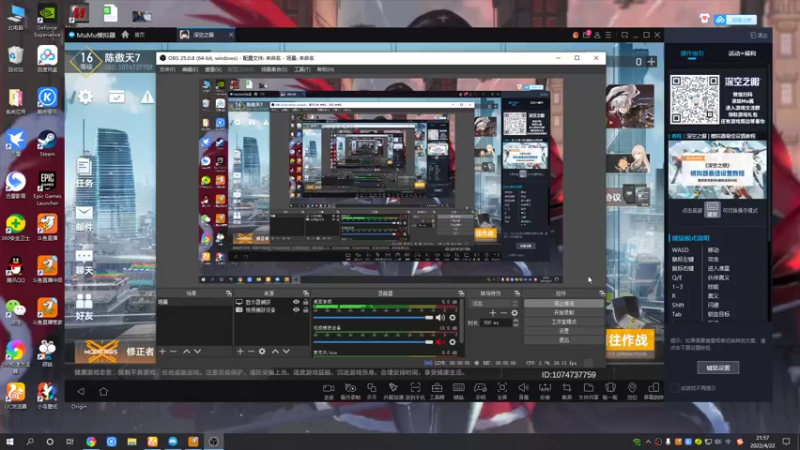Adjust the 桌面音频 volume slider
The height and width of the screenshot is (450, 800).
[x=373, y=318]
